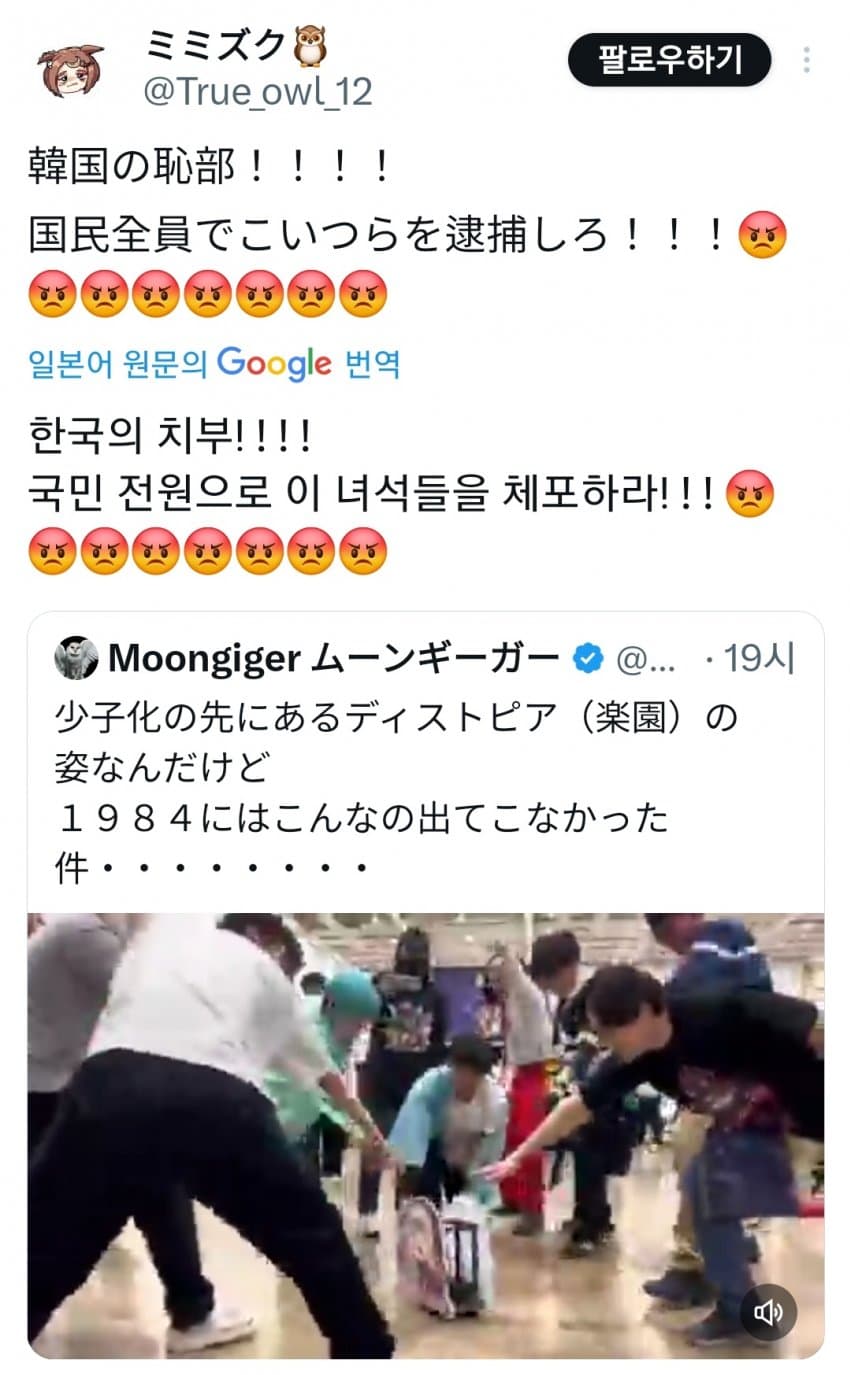Viewport: 850px width, 1375px height.
Task: Tap the 일본어 원문의 translation label
Action: point(116,364)
